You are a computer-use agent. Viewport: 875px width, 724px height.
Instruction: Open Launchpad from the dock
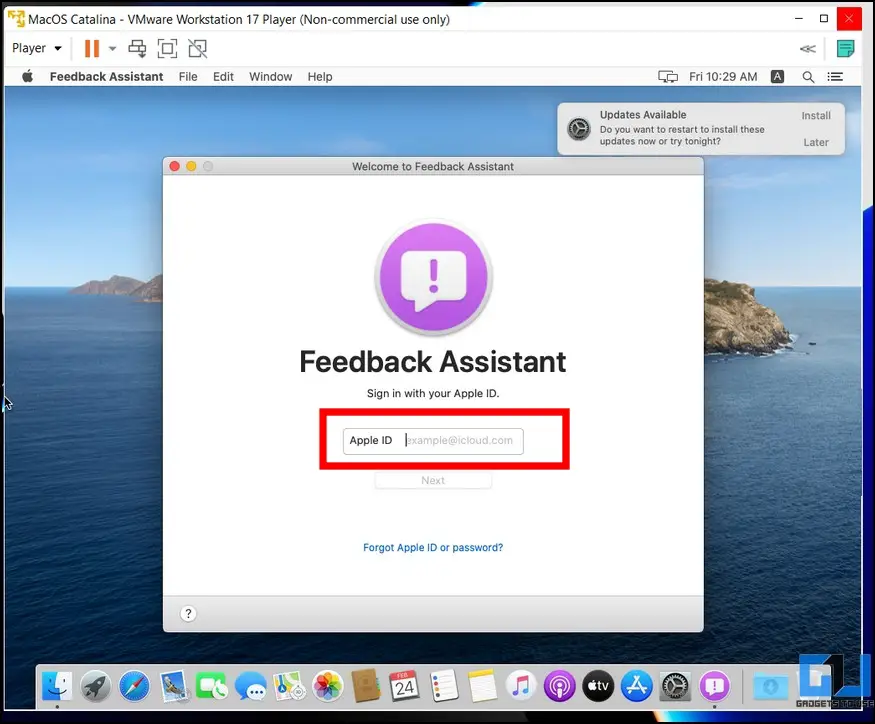pyautogui.click(x=95, y=686)
